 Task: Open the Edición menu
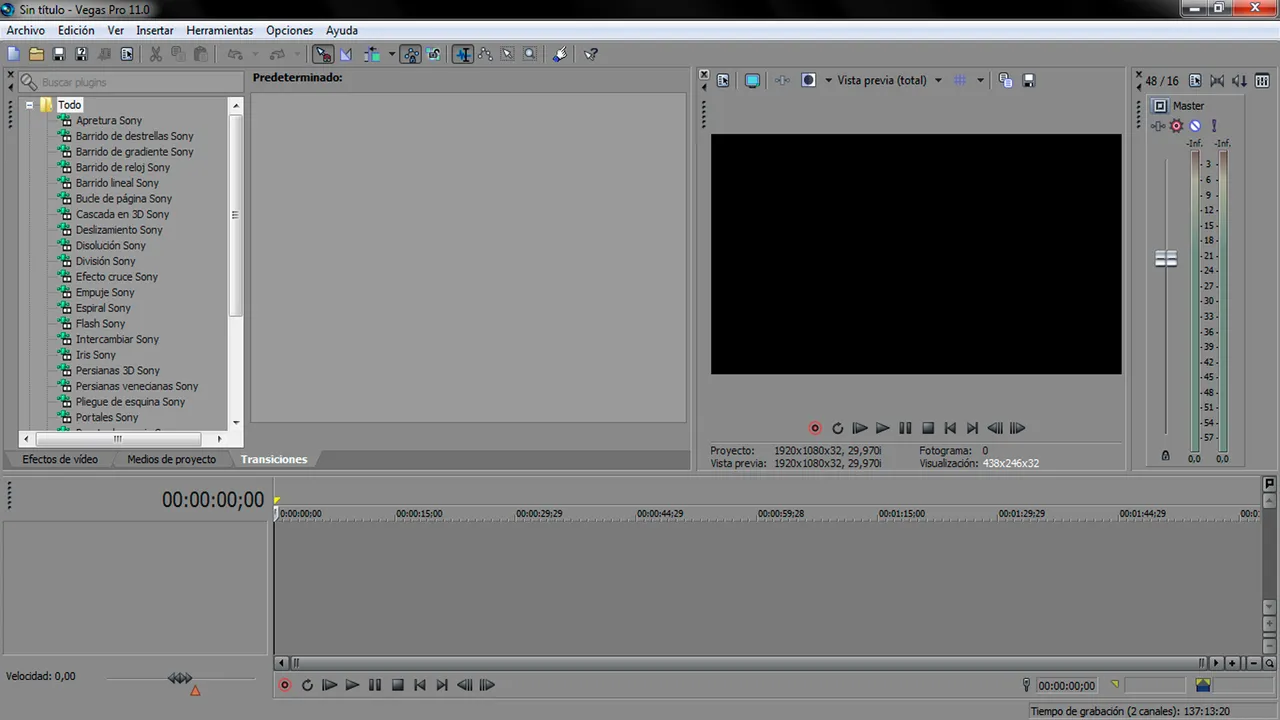pos(76,31)
